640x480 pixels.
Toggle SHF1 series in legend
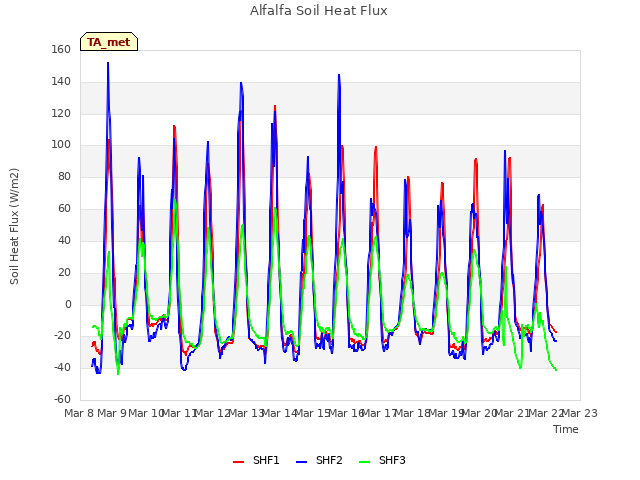click(256, 460)
